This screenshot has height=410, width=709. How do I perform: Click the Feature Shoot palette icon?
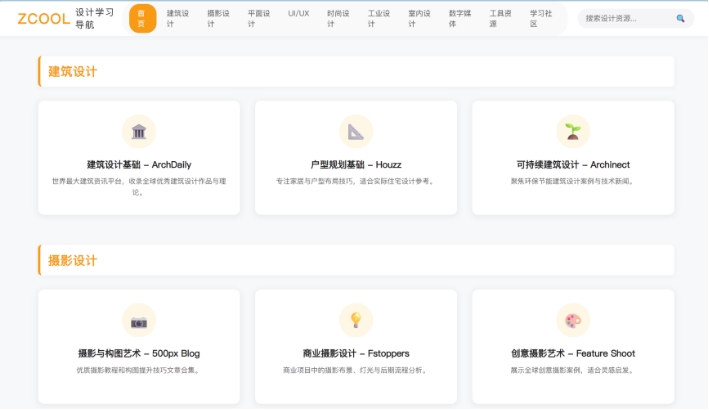pos(573,321)
